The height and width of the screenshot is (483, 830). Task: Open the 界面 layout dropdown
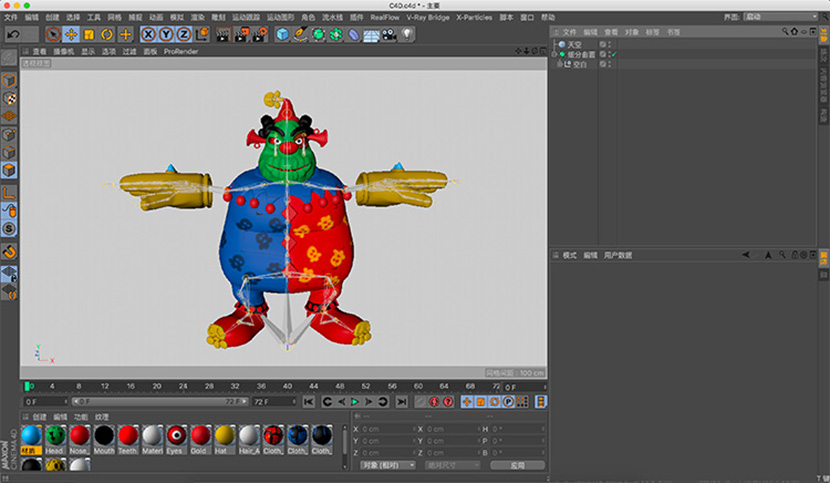[x=780, y=17]
